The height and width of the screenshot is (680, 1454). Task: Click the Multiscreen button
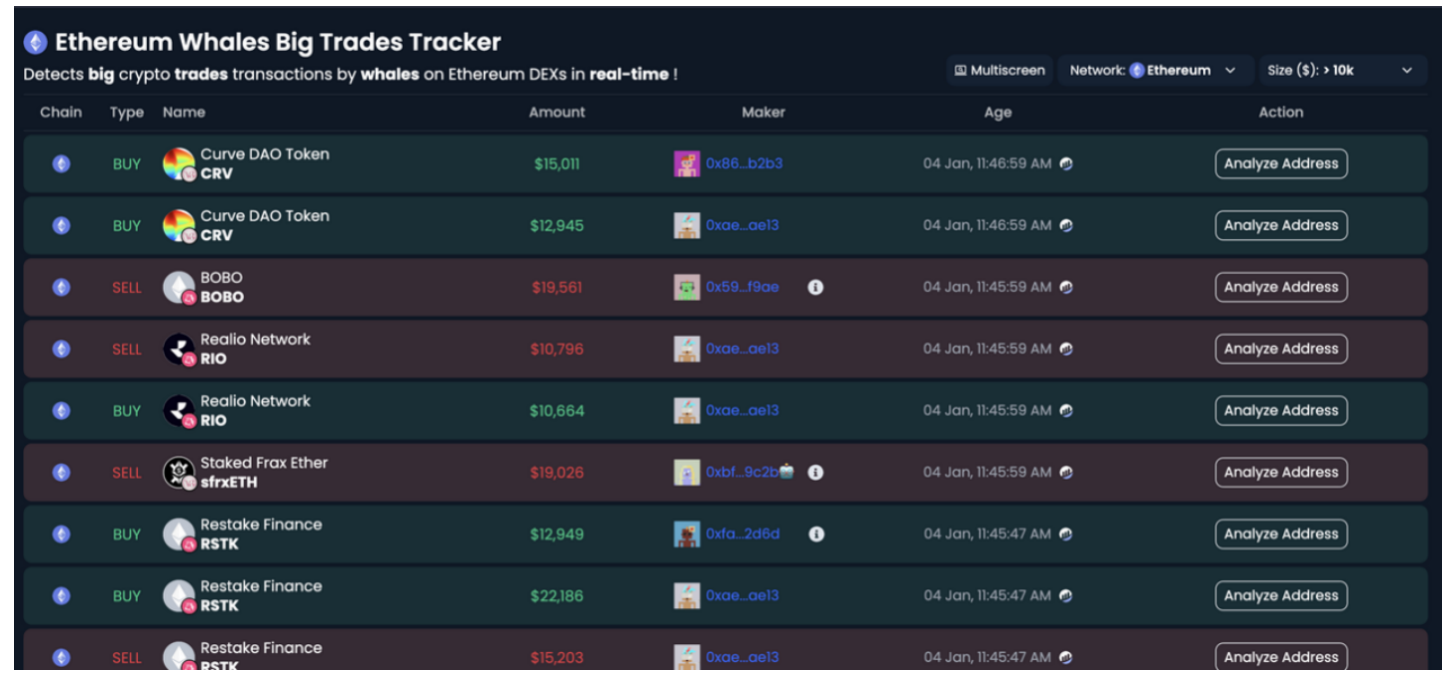click(x=1000, y=70)
